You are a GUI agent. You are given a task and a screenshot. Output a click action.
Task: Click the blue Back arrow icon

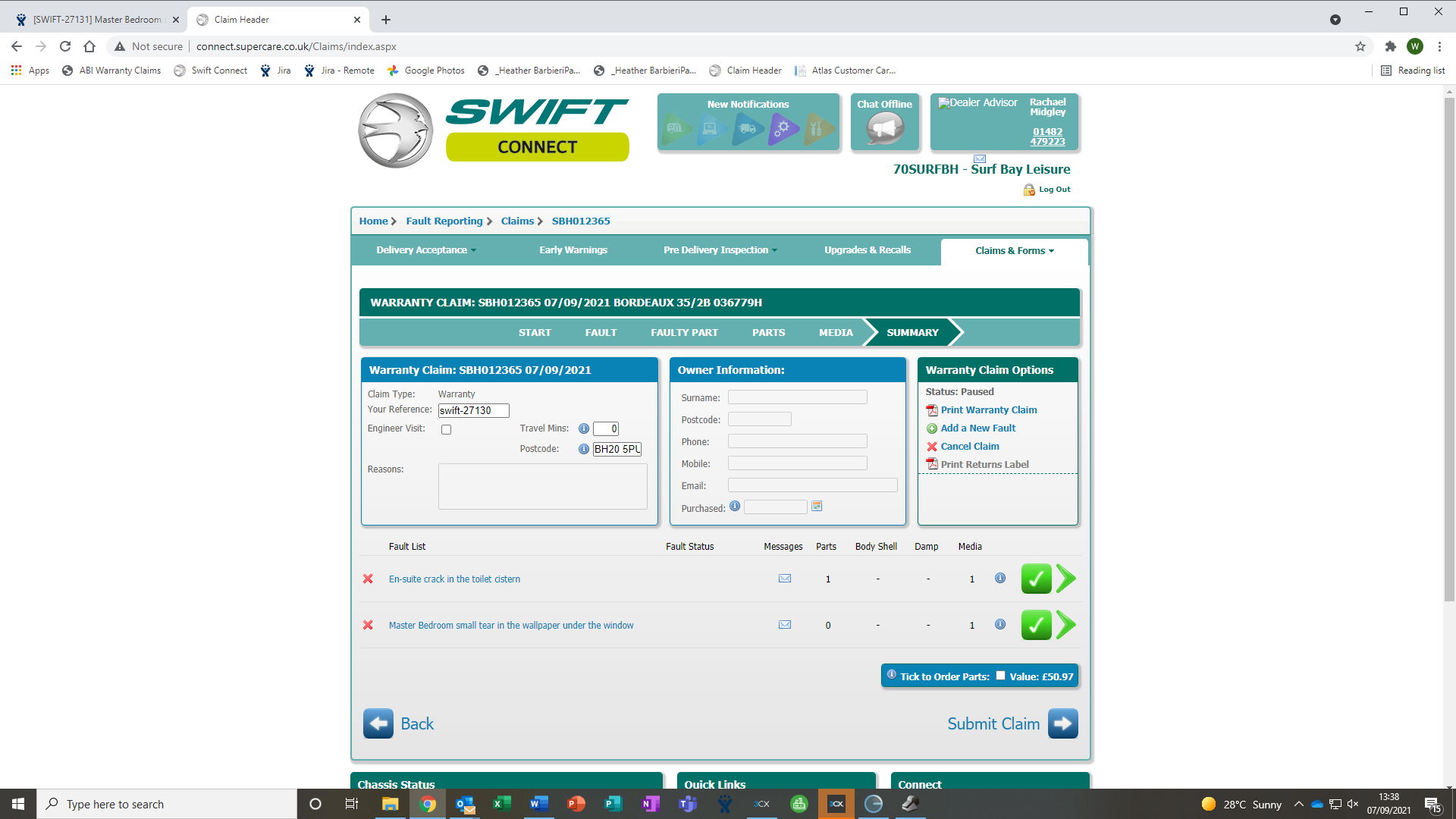click(x=378, y=723)
